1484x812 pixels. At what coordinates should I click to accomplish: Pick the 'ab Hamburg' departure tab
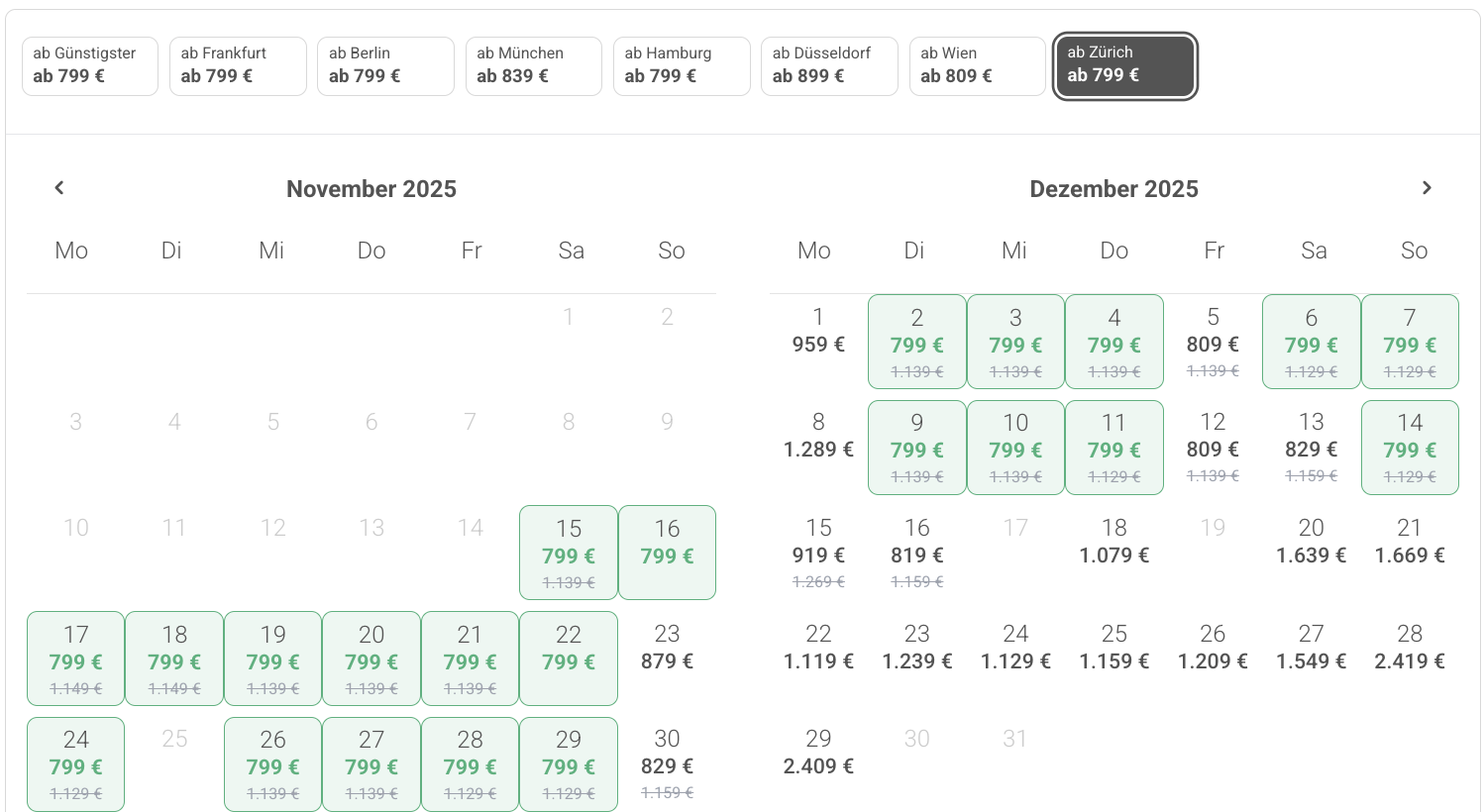coord(682,65)
